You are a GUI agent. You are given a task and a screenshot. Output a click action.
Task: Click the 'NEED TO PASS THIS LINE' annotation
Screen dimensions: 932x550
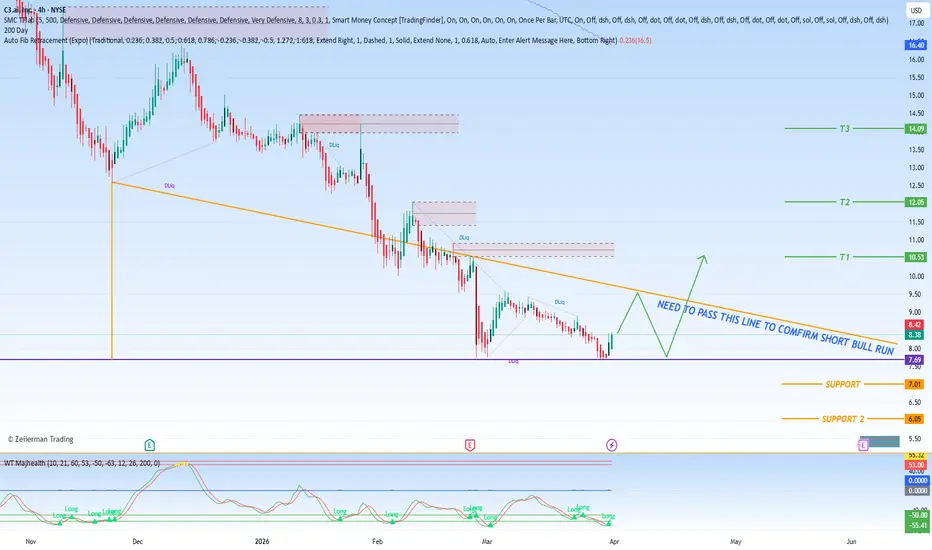[776, 328]
